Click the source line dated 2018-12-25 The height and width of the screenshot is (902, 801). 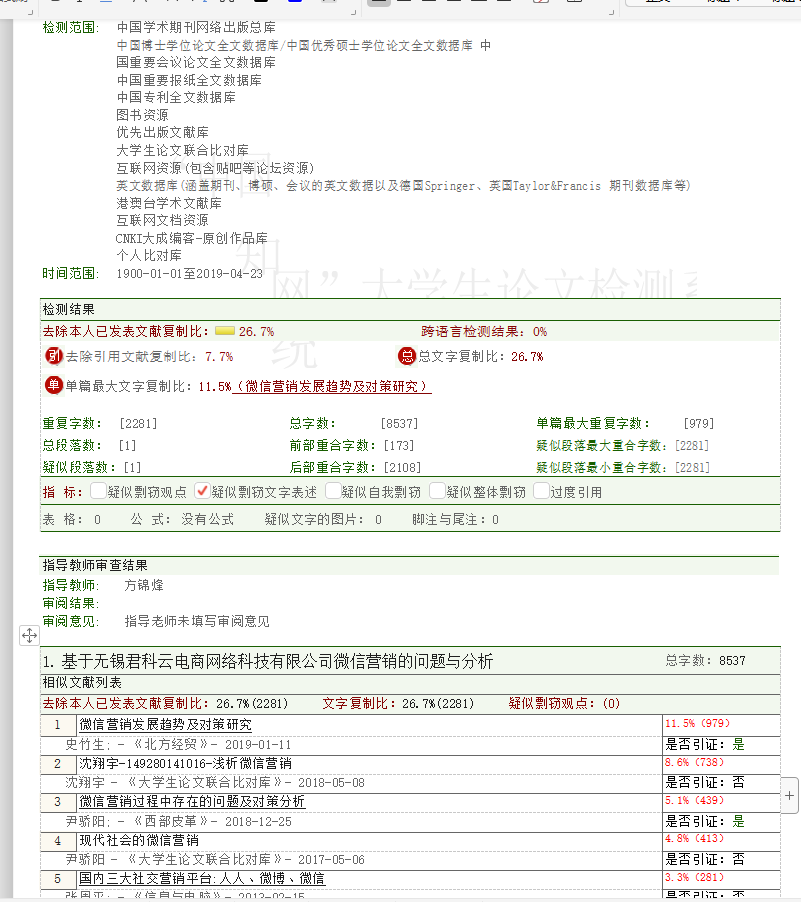click(x=178, y=821)
